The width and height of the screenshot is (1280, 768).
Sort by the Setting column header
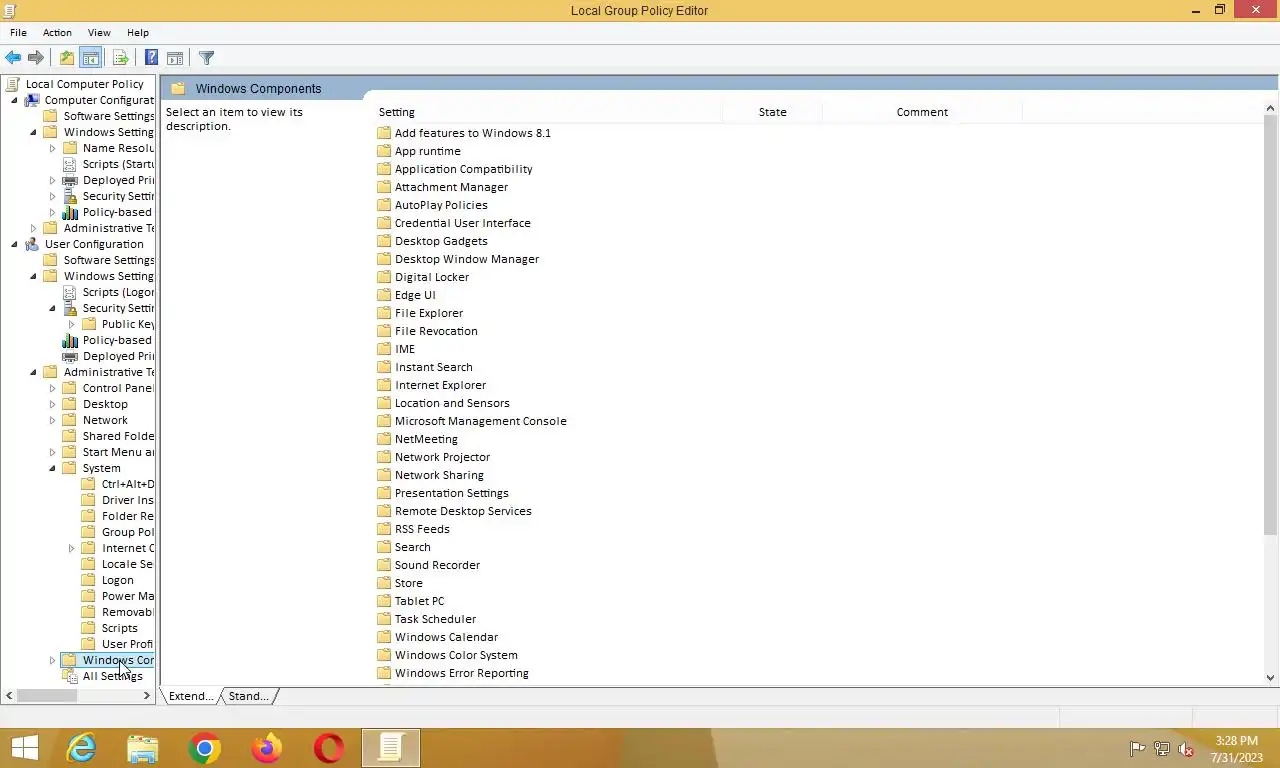click(548, 112)
